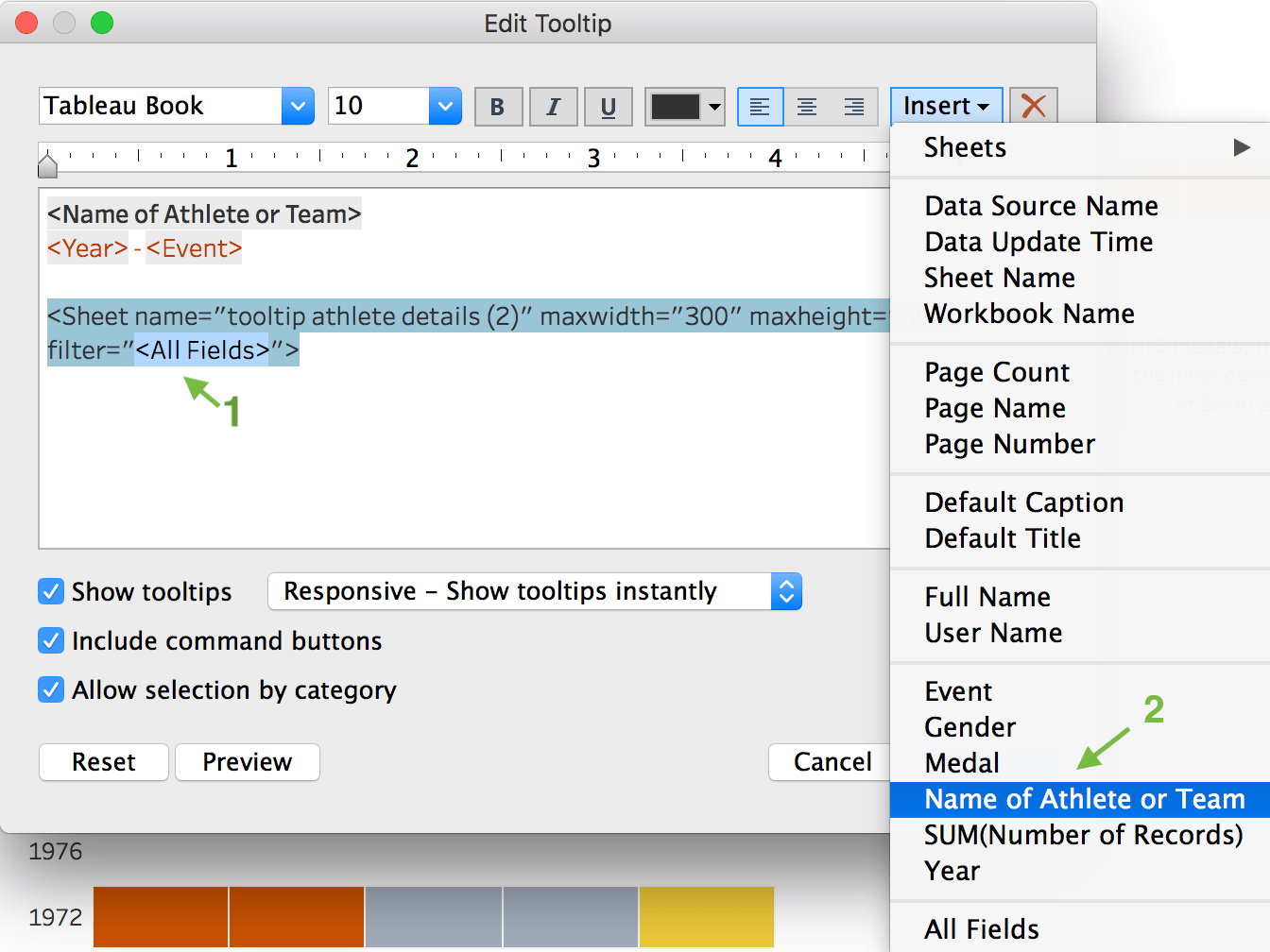Open the font color swatch picker

click(684, 106)
